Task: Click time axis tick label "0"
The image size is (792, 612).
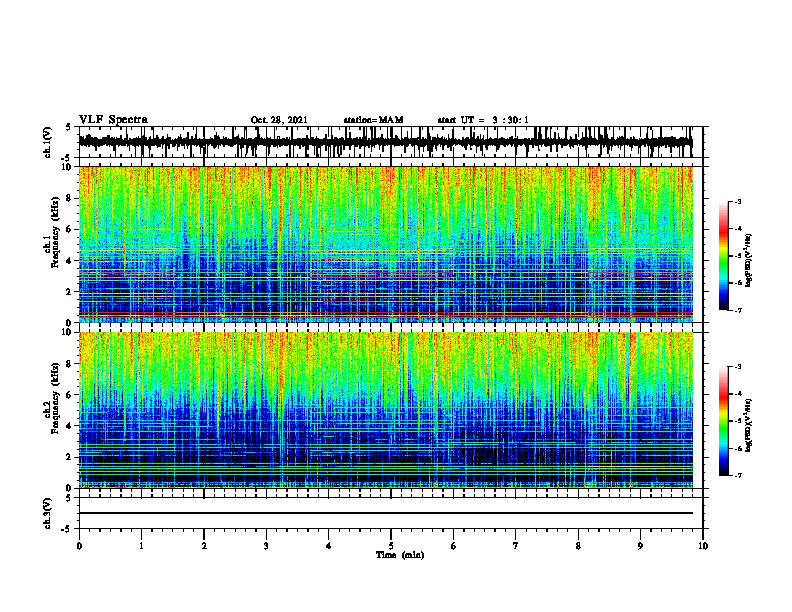Action: [x=79, y=546]
